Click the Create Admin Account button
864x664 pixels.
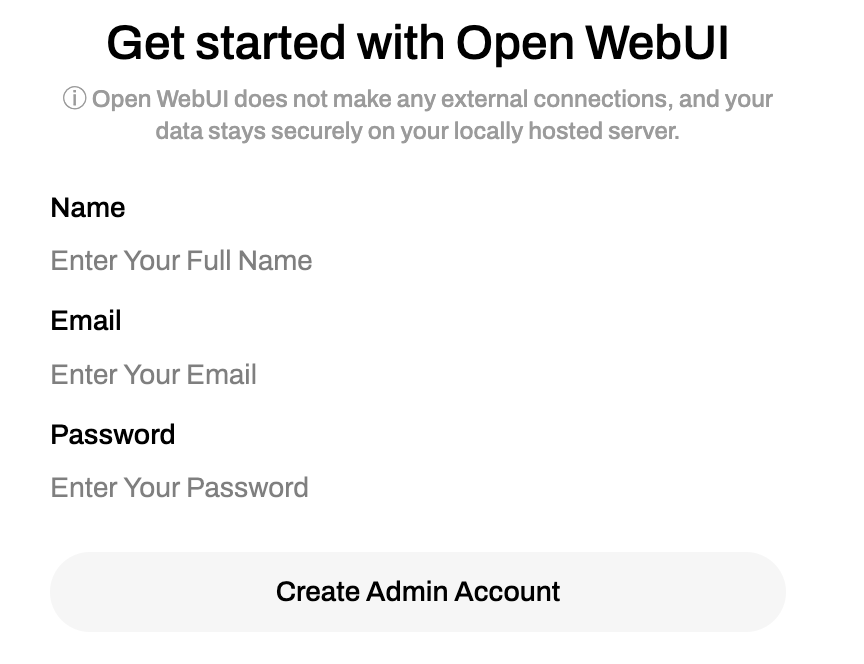coord(418,592)
